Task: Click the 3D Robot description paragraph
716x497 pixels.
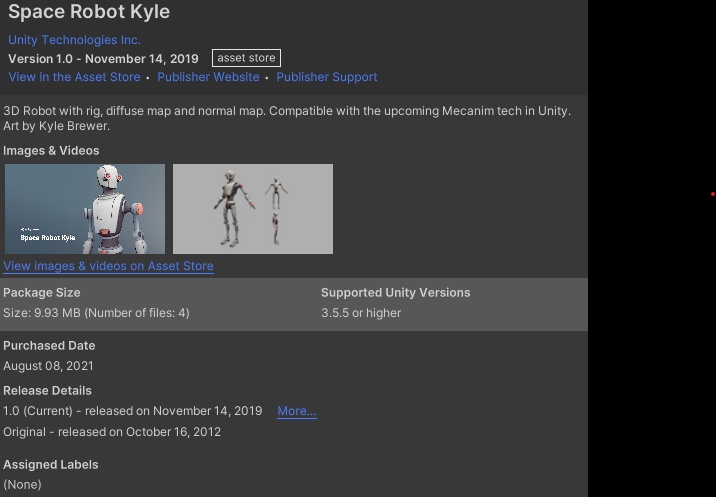Action: pyautogui.click(x=287, y=118)
